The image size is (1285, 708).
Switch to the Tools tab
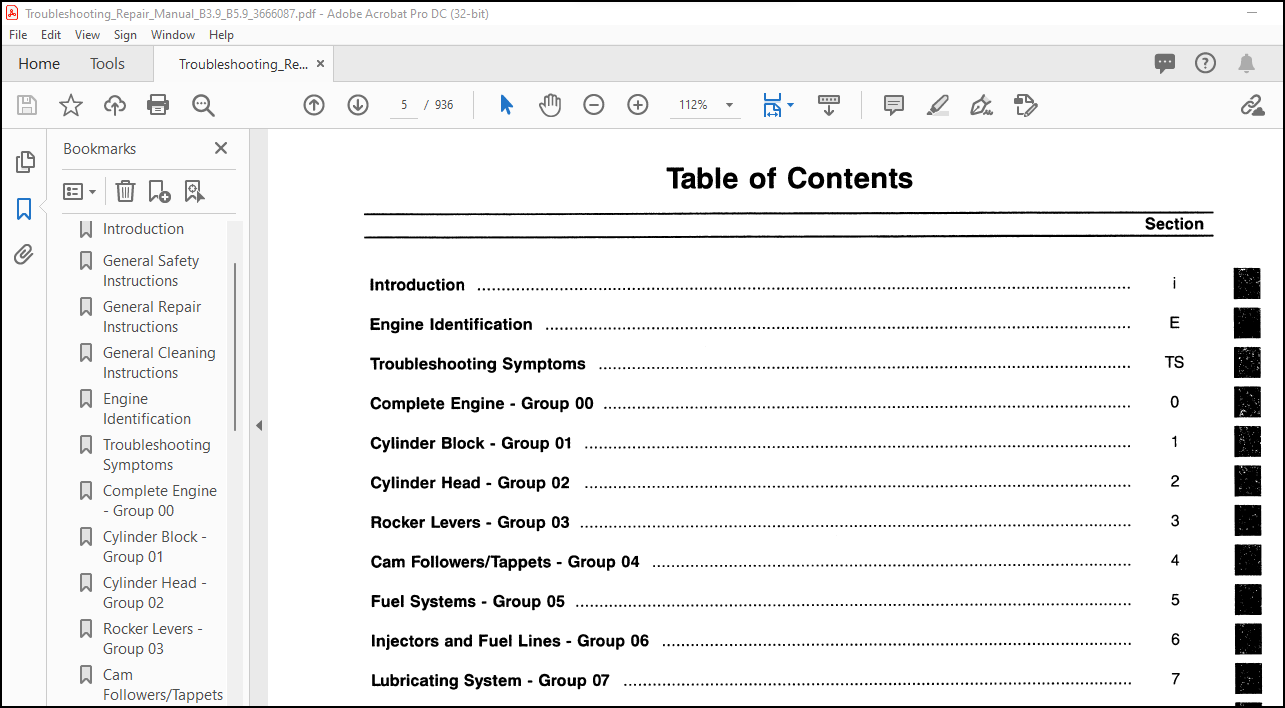click(x=107, y=63)
